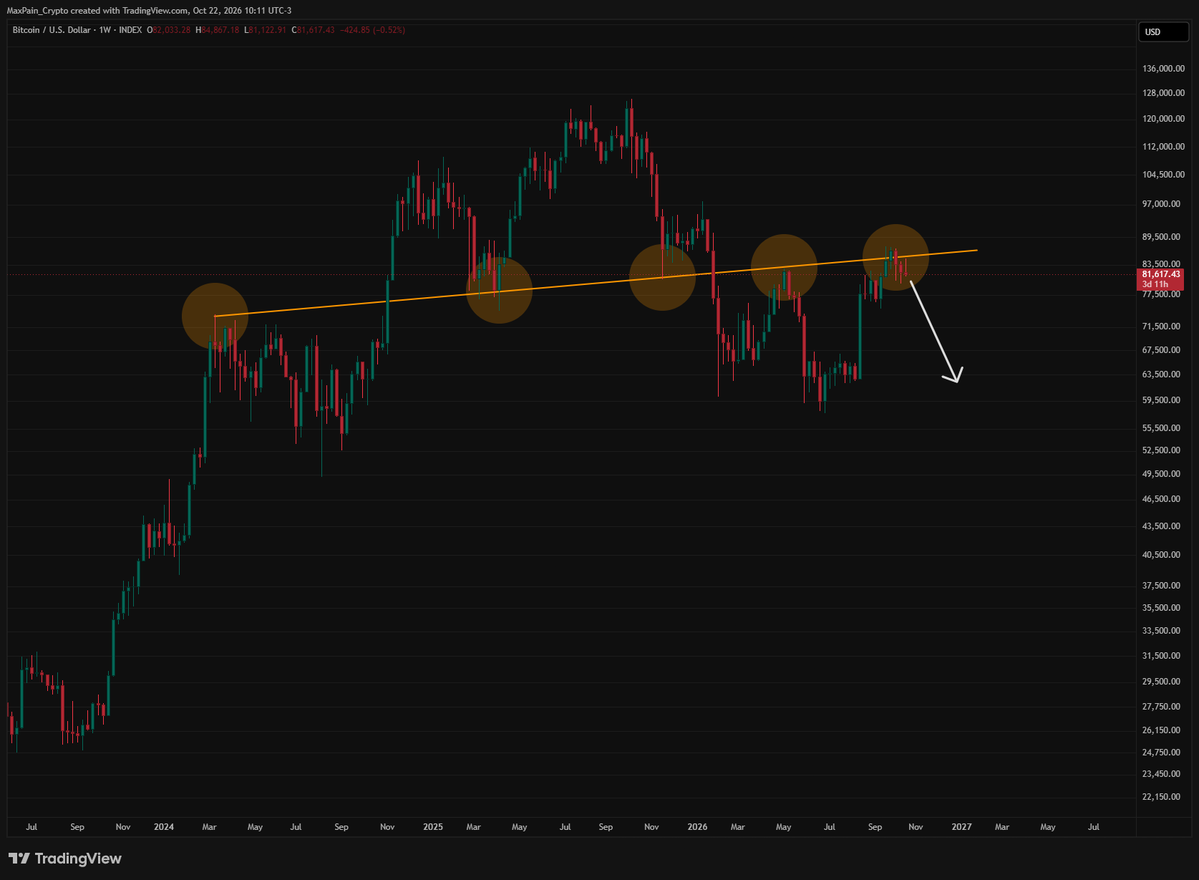
Task: Click the 23,450.00 price axis label
Action: (x=1163, y=774)
